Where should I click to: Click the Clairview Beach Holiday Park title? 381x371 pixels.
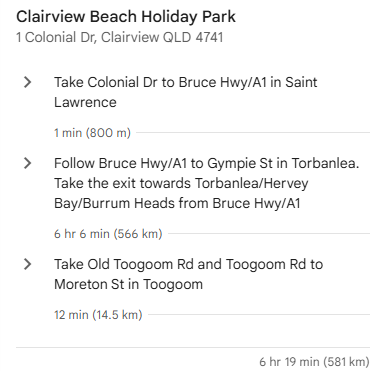126,17
